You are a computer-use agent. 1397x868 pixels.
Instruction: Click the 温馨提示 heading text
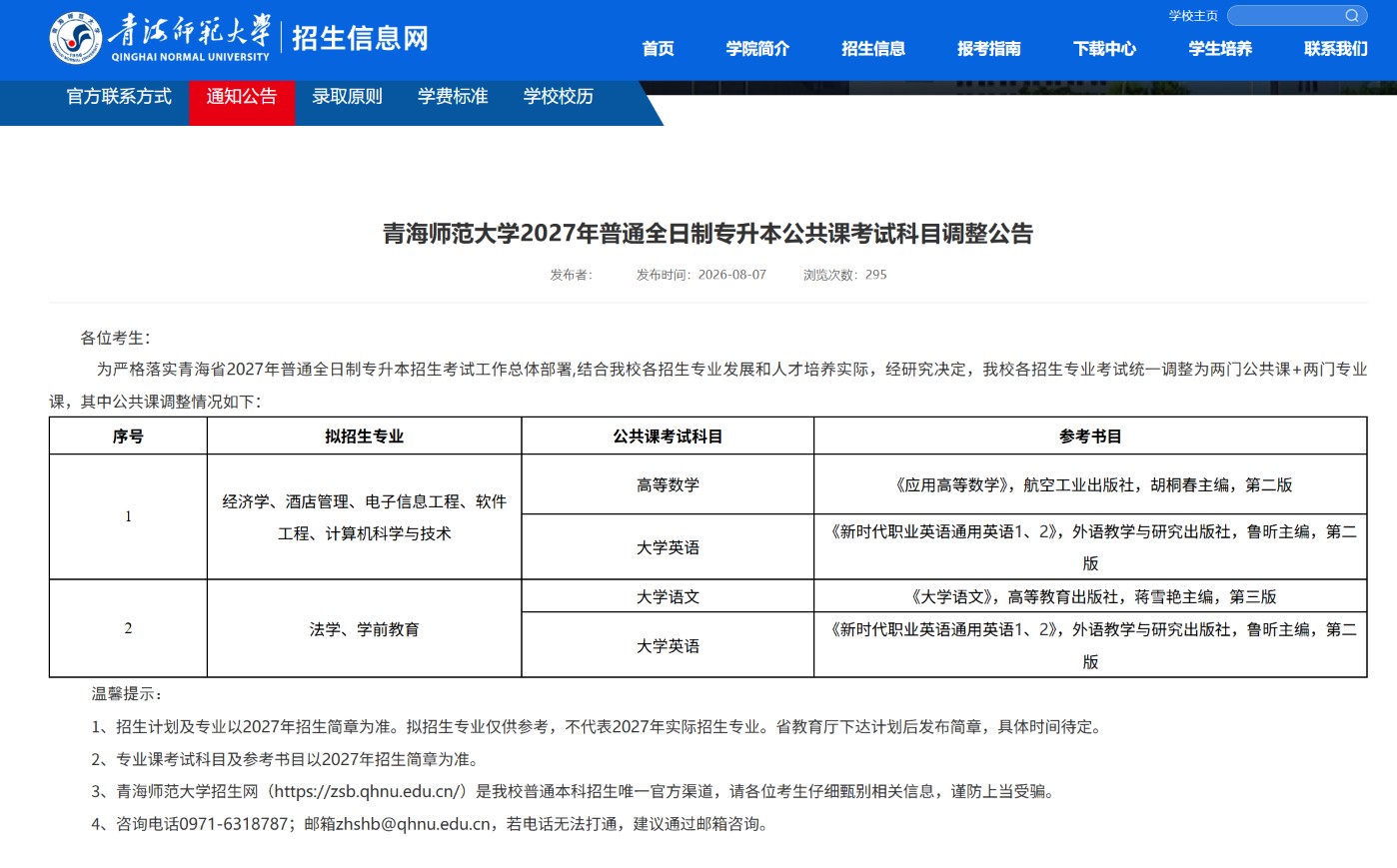point(127,694)
